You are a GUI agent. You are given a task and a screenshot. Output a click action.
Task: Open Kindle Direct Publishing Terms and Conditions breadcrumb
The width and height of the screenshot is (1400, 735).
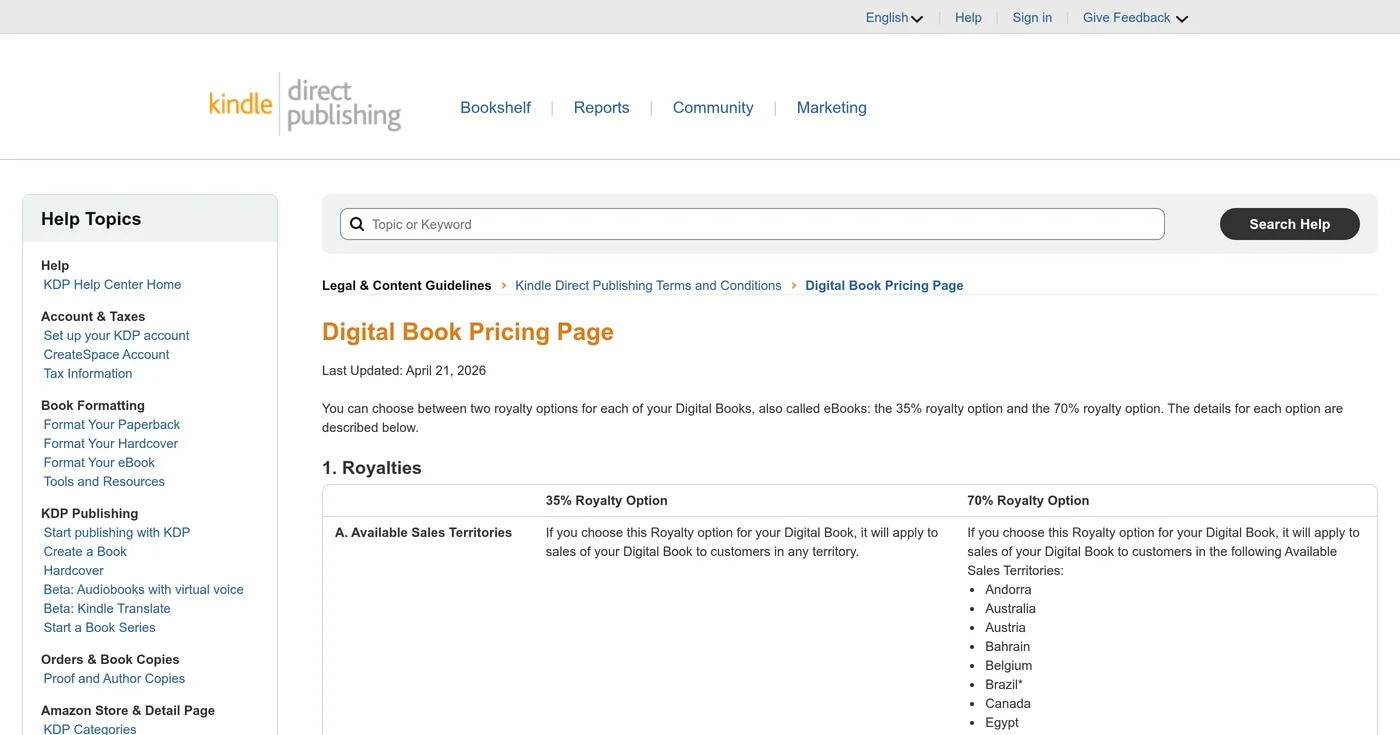pyautogui.click(x=648, y=286)
